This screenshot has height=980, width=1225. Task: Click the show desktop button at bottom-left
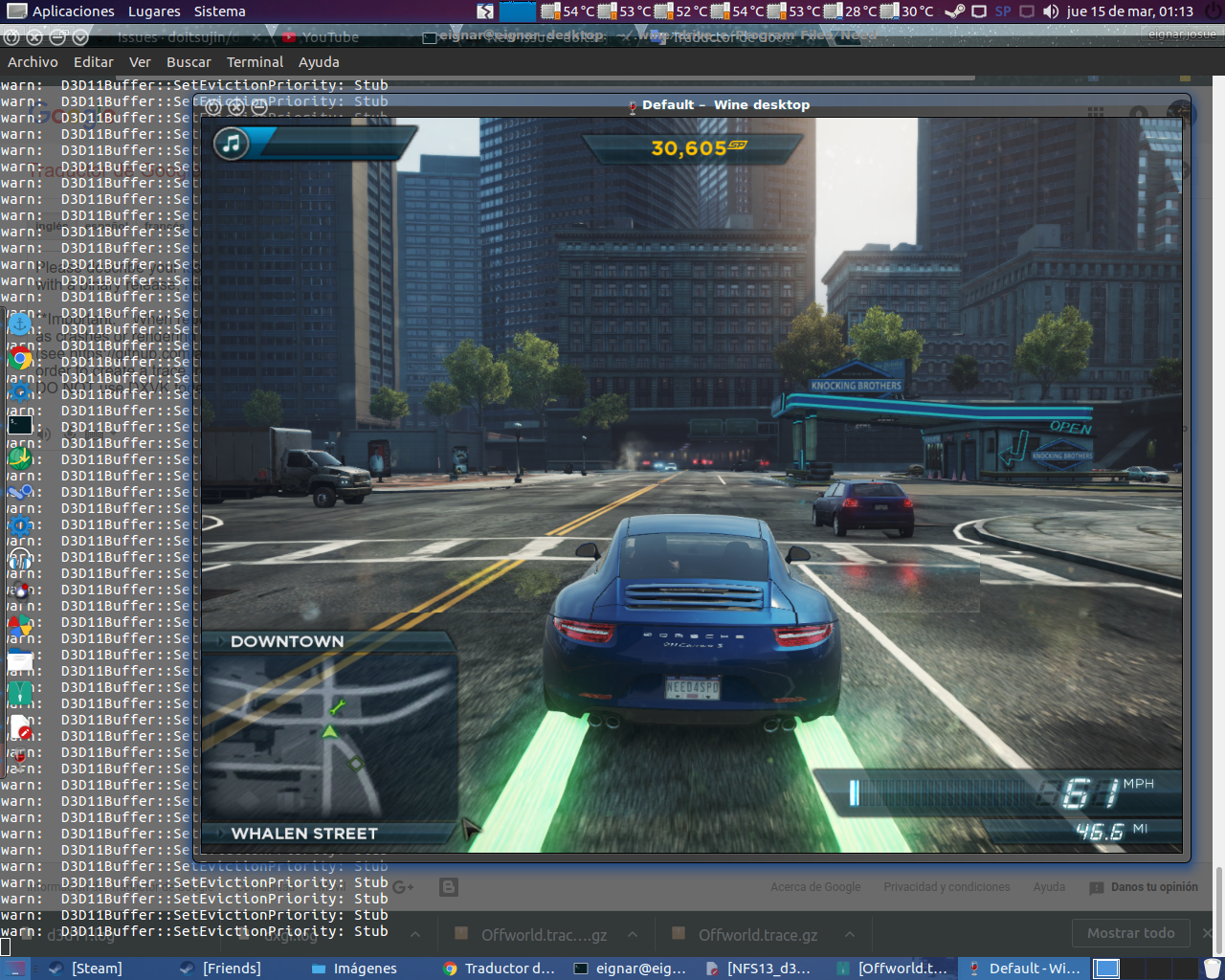click(16, 969)
